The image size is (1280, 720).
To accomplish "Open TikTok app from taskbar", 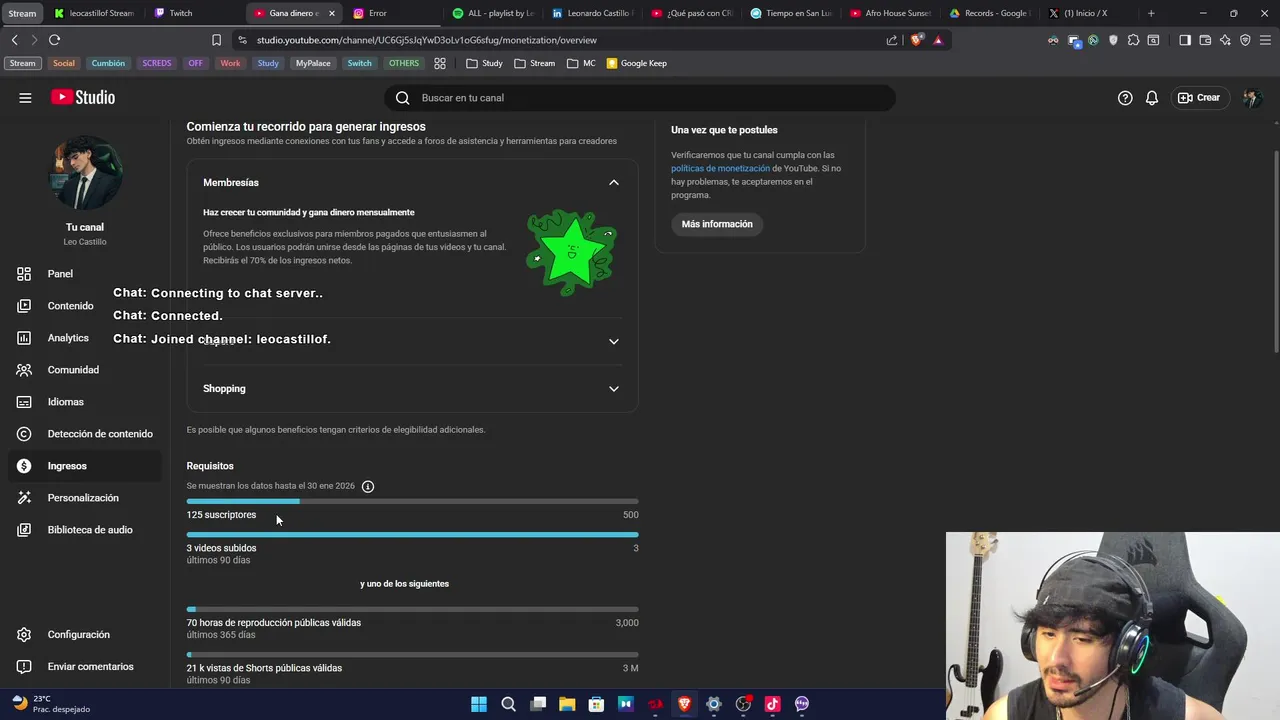I will [x=772, y=704].
